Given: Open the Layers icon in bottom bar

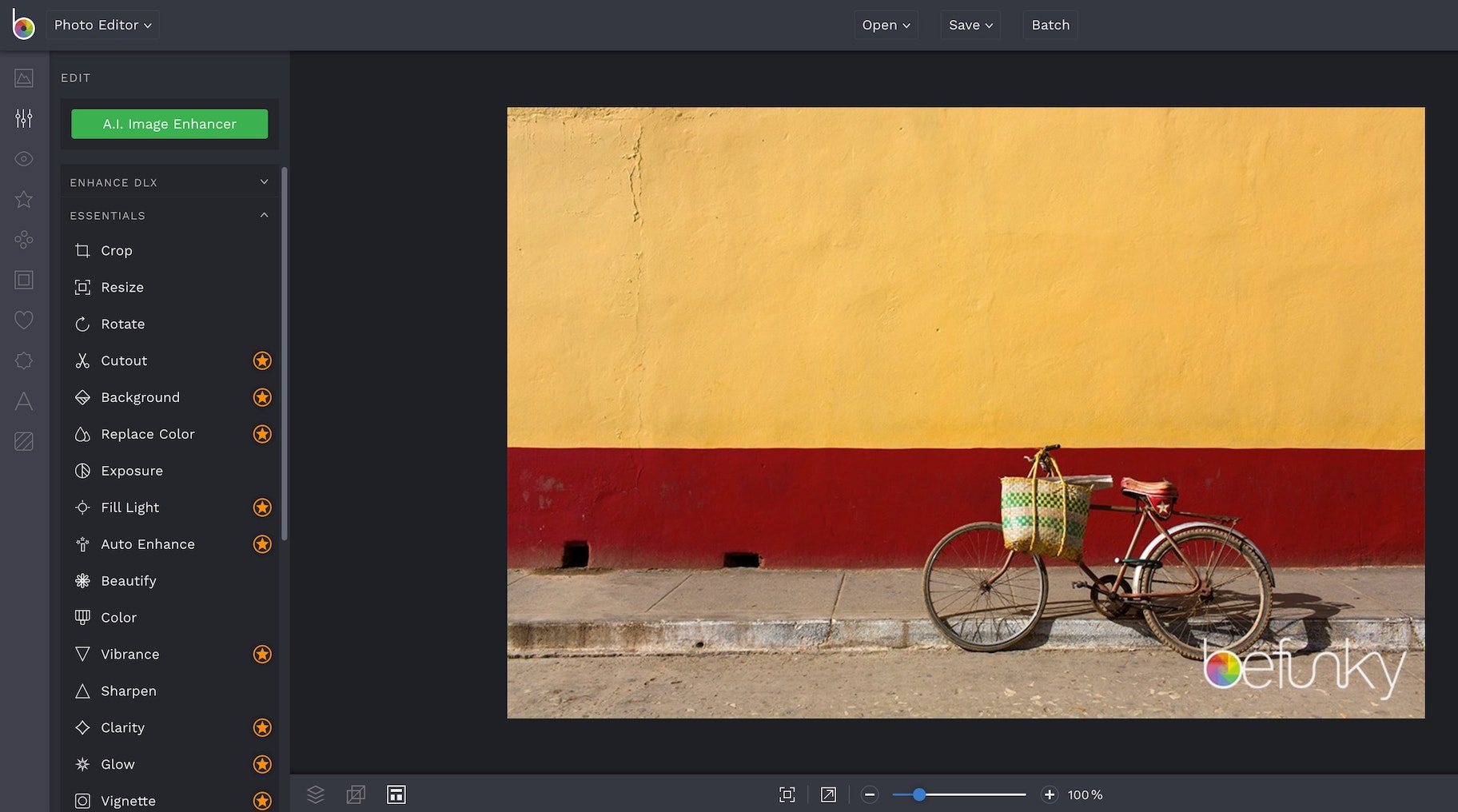Looking at the screenshot, I should (316, 794).
